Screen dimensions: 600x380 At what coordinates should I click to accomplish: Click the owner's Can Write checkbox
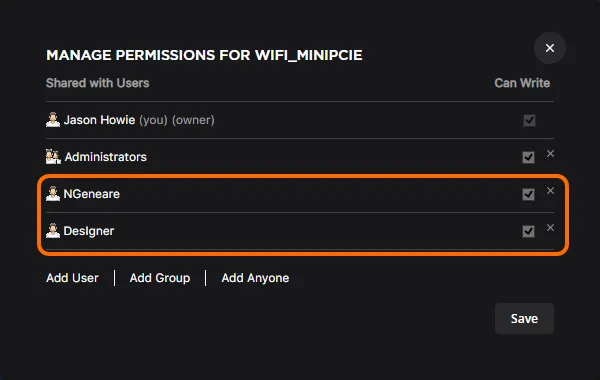click(529, 120)
